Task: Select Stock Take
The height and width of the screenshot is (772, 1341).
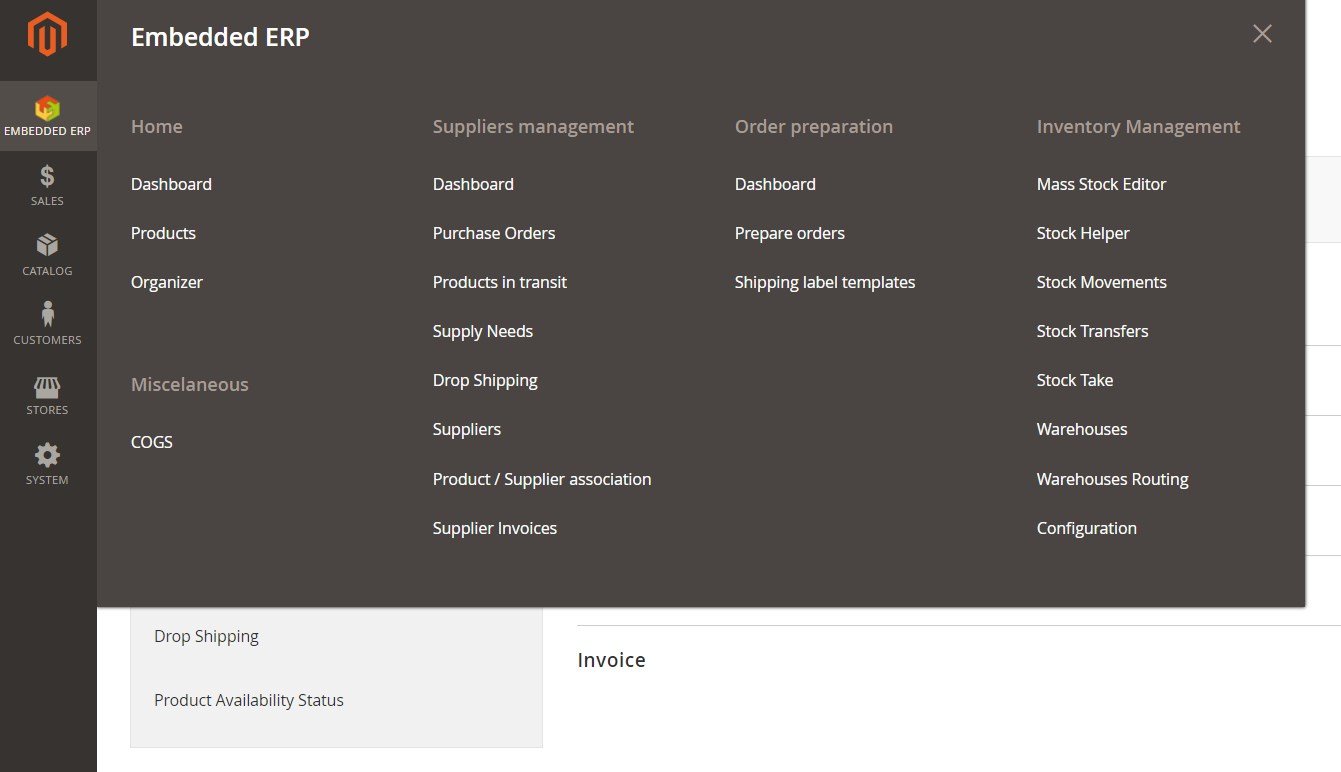Action: coord(1075,380)
